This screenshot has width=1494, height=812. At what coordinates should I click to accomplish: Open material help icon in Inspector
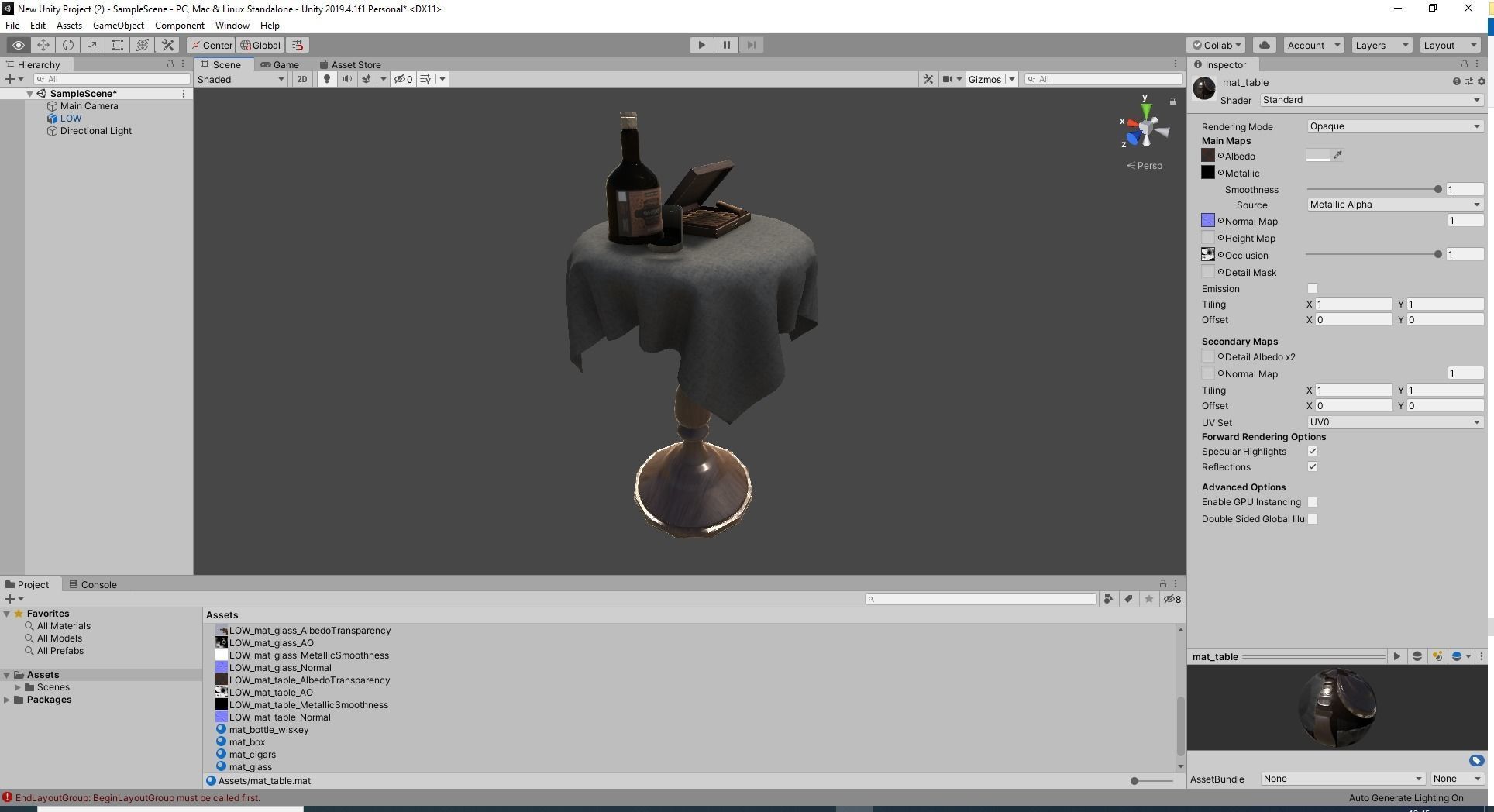[1456, 81]
